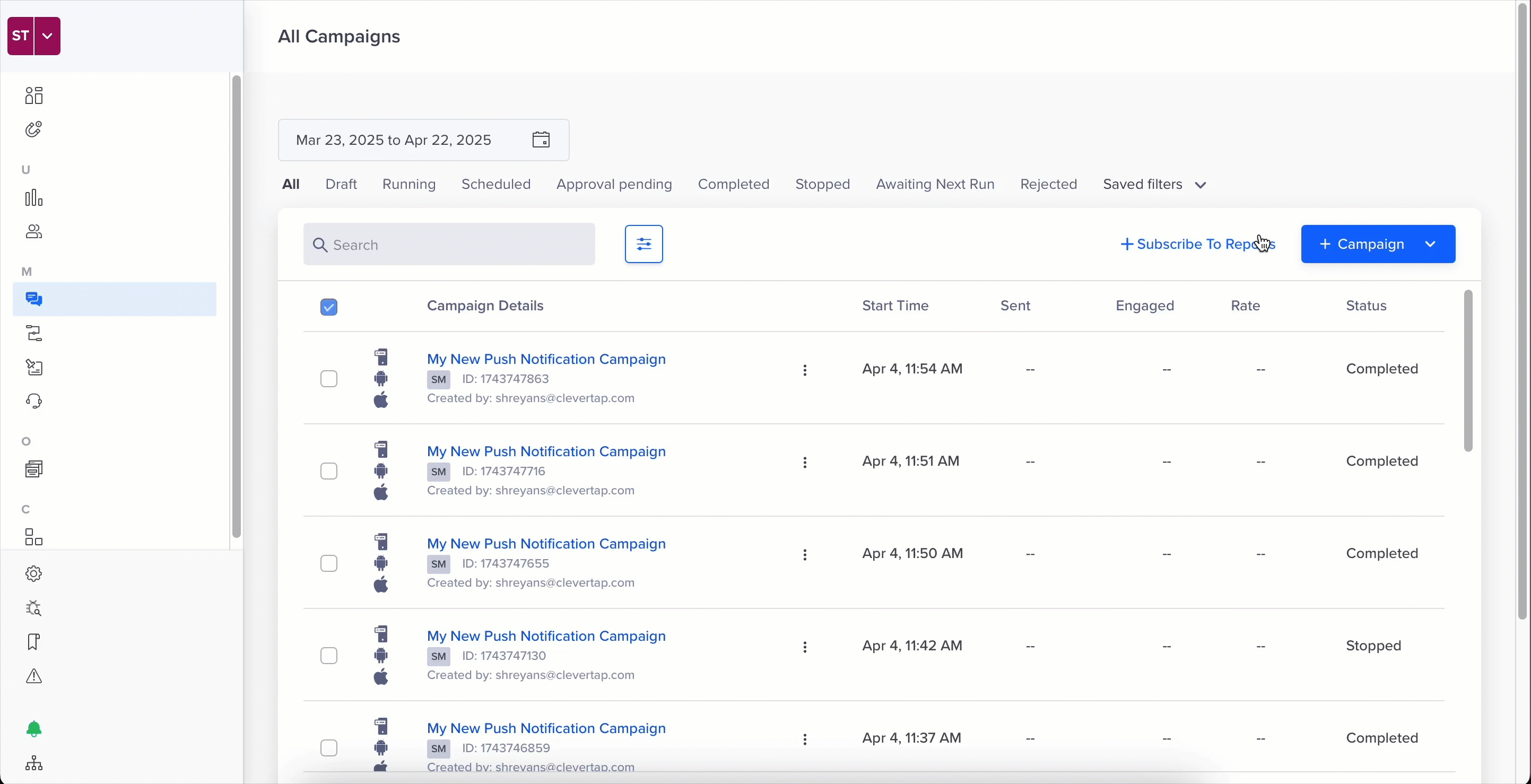Switch to the Running tab
The width and height of the screenshot is (1531, 784).
409,184
